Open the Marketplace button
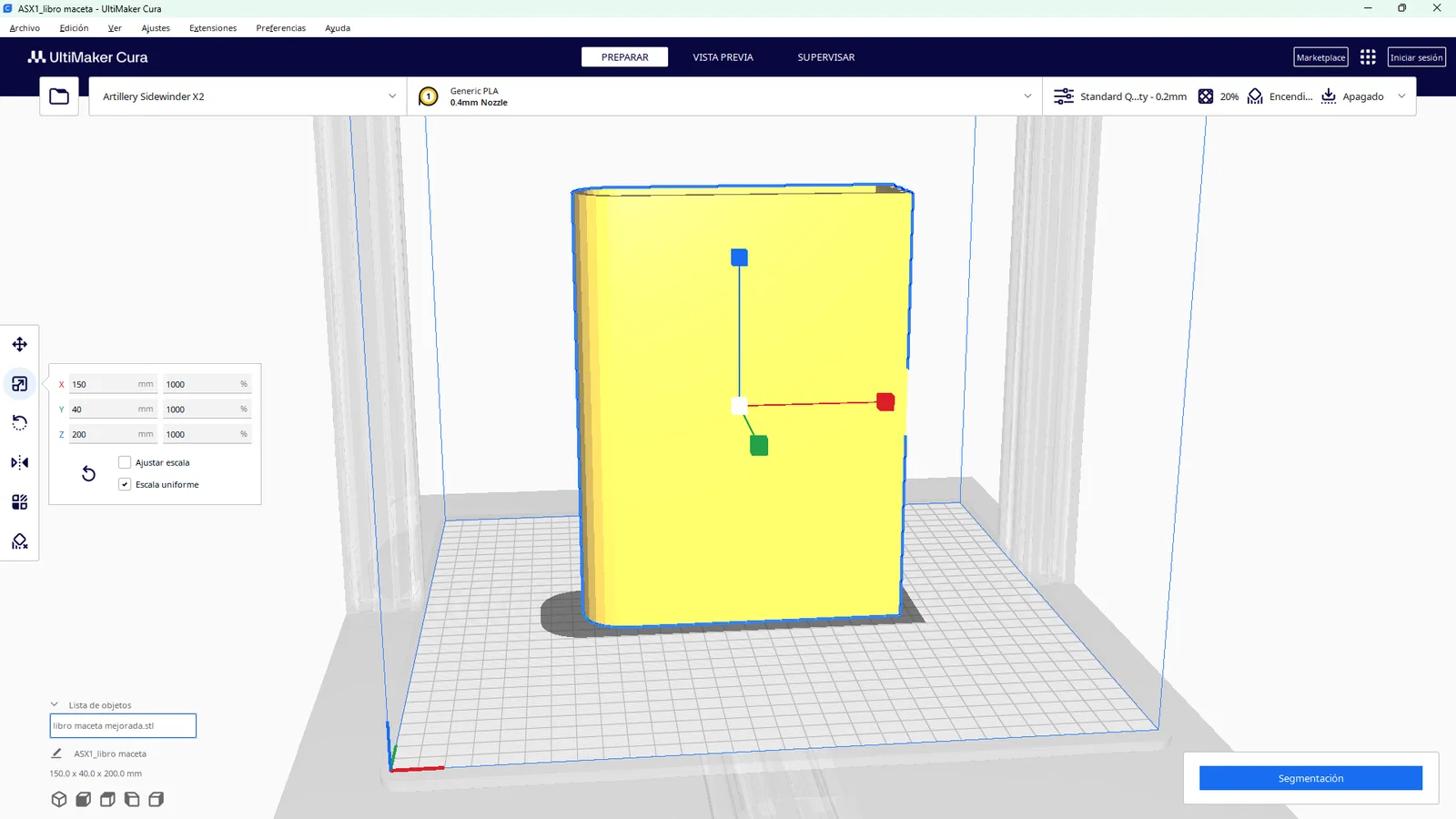The height and width of the screenshot is (819, 1456). [1320, 57]
